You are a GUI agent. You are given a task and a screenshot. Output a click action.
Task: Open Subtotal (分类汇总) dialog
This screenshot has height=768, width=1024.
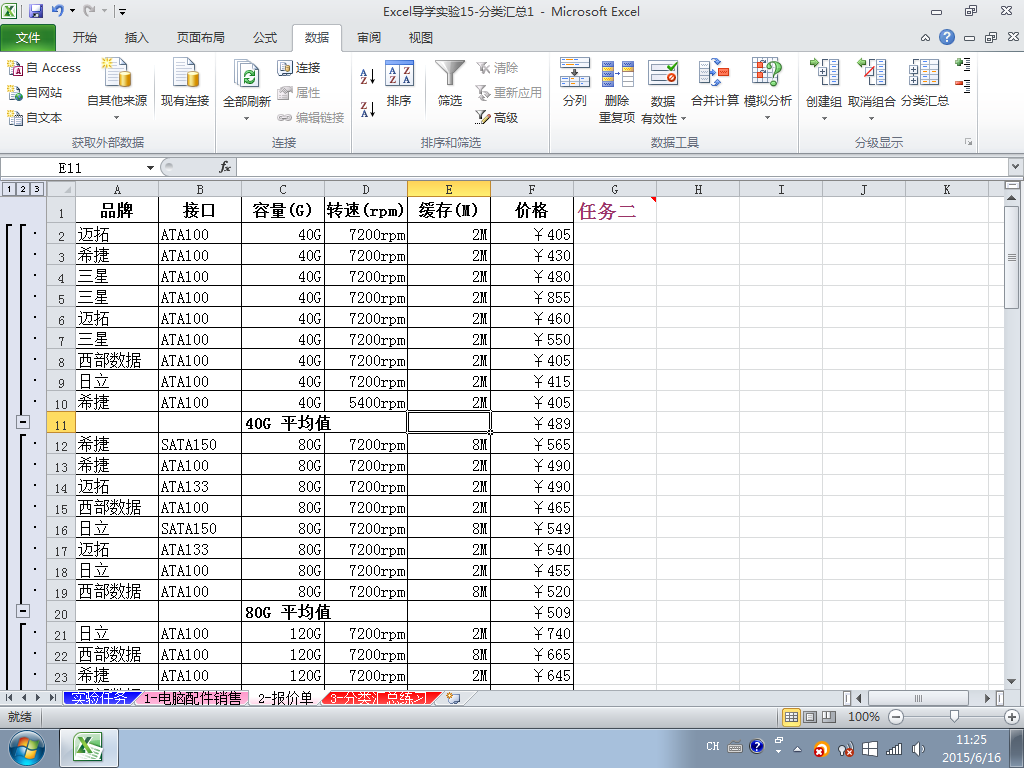(925, 82)
